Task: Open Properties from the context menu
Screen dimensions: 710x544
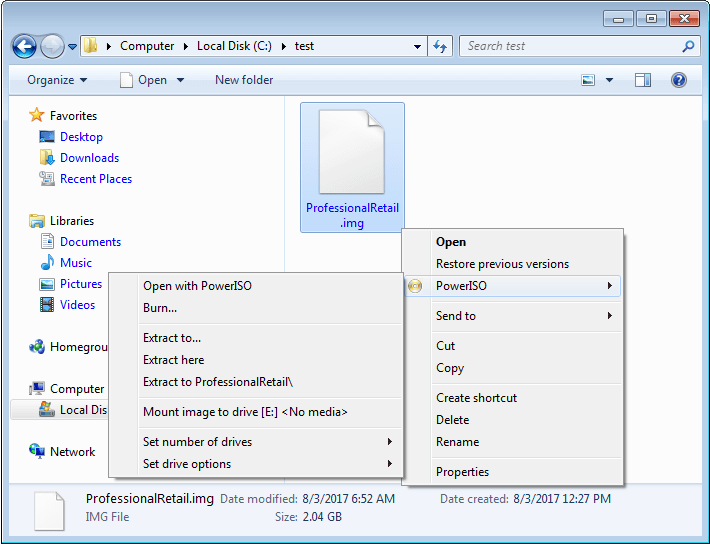Action: point(513,472)
